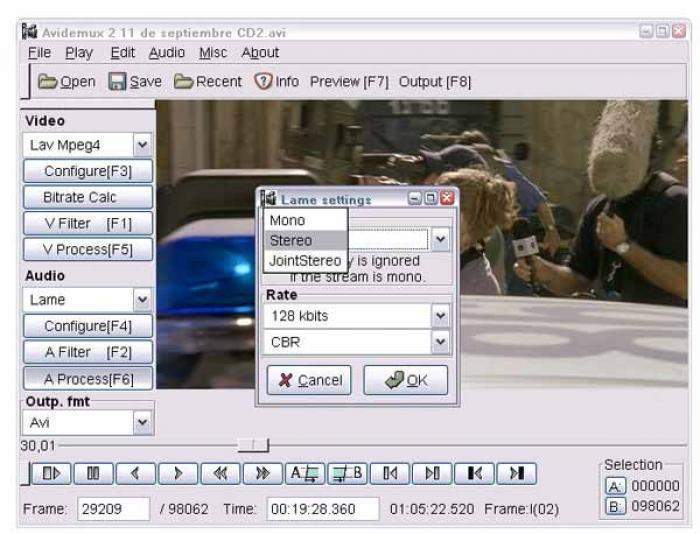The image size is (700, 534).
Task: Click the timeline position slider handle
Action: [254, 444]
